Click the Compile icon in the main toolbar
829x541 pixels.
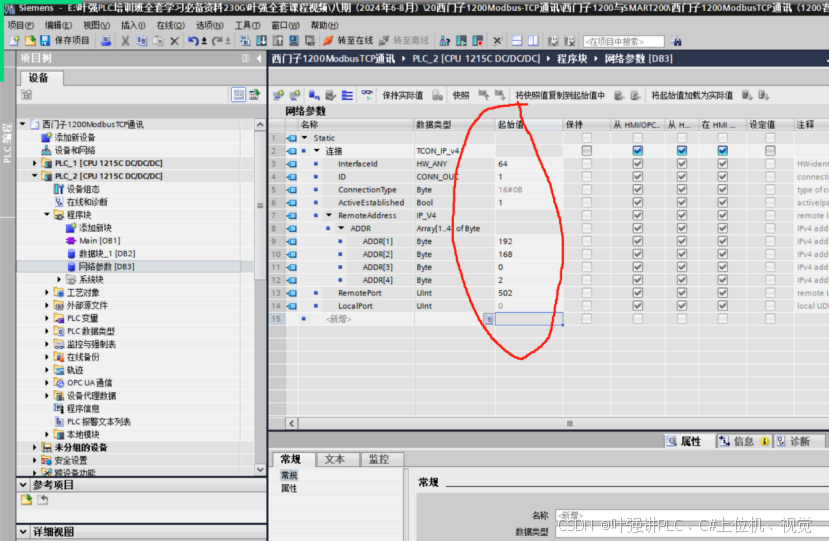(x=245, y=41)
